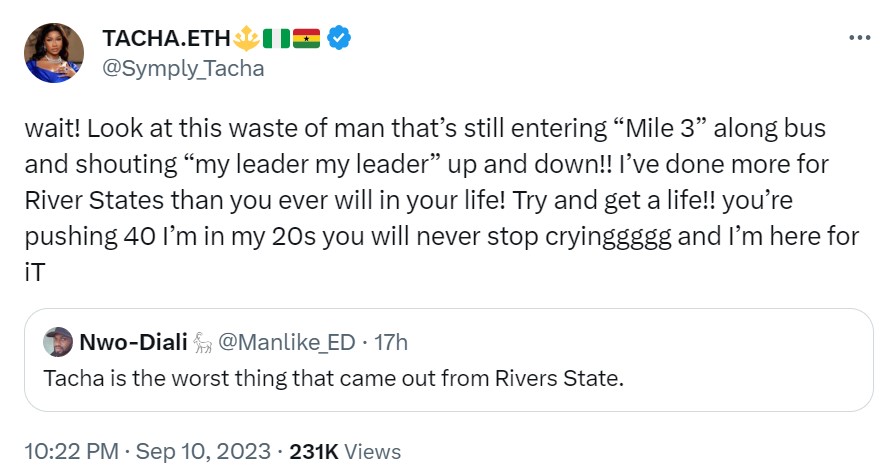The height and width of the screenshot is (472, 889).
Task: Click the quoted tweet's 17h timestamp
Action: tap(390, 343)
